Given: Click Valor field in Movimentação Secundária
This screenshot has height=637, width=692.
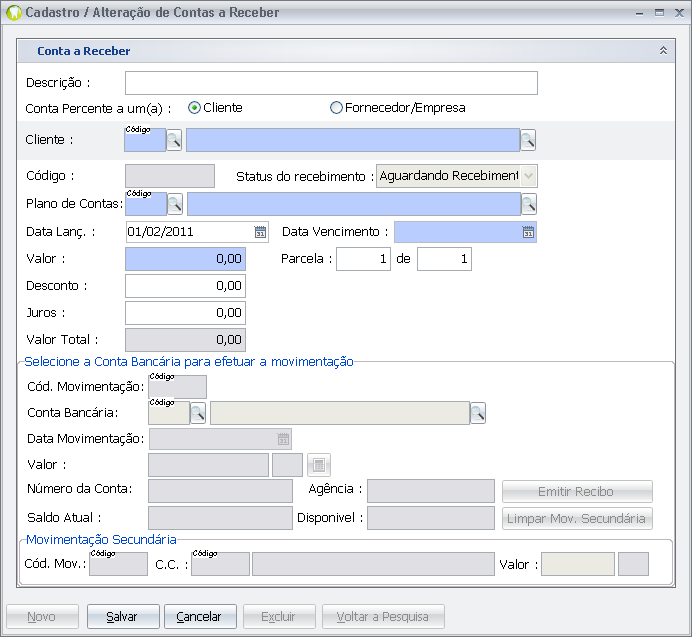Looking at the screenshot, I should 578,564.
